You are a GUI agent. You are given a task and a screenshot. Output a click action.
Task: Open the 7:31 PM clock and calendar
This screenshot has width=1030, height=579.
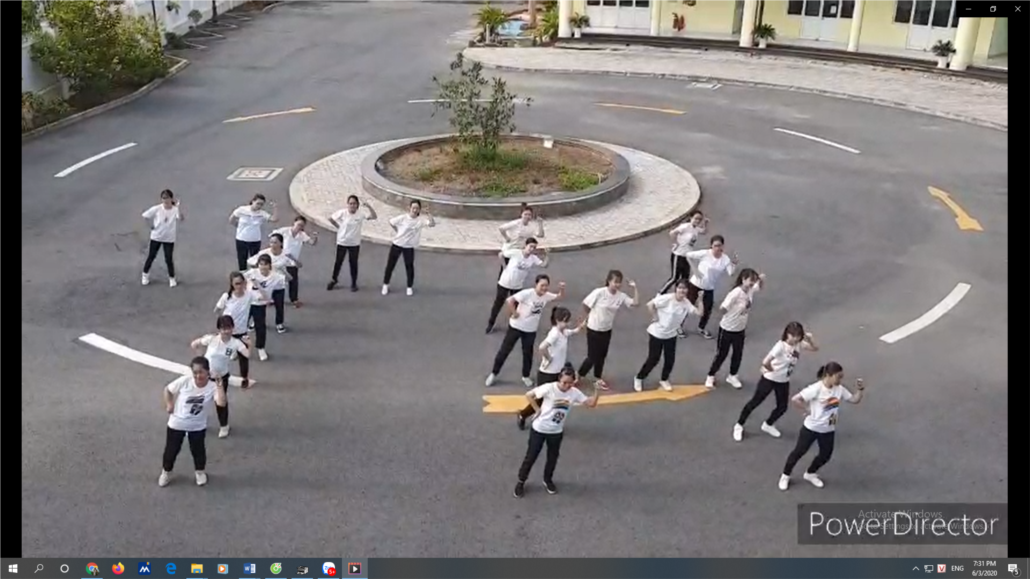pyautogui.click(x=985, y=568)
